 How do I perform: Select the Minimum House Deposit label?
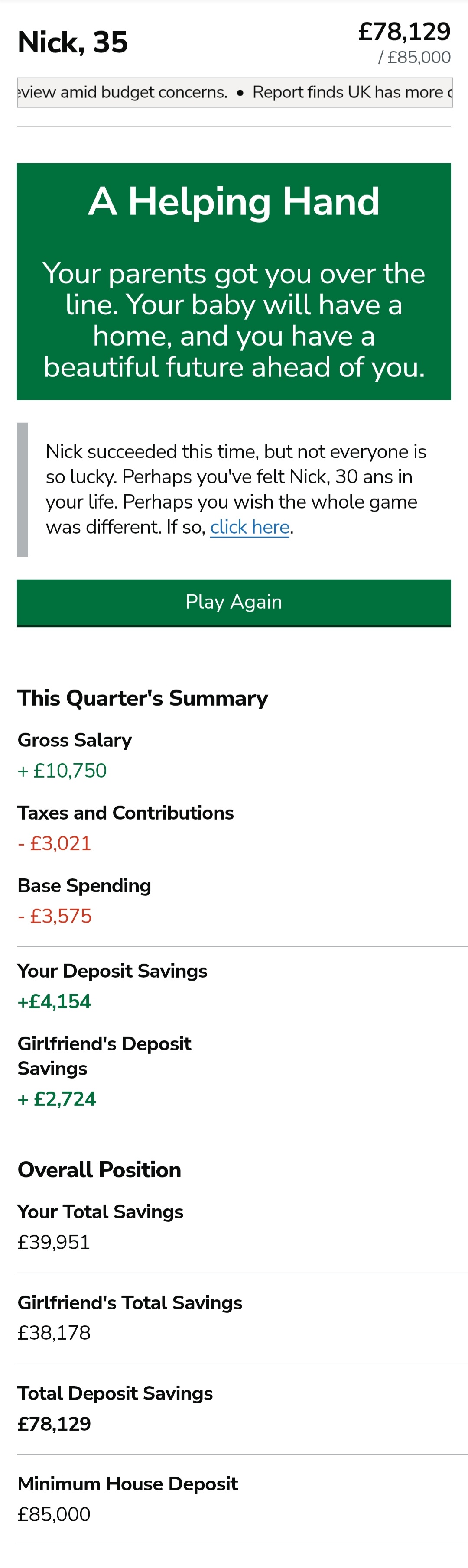tap(127, 1484)
